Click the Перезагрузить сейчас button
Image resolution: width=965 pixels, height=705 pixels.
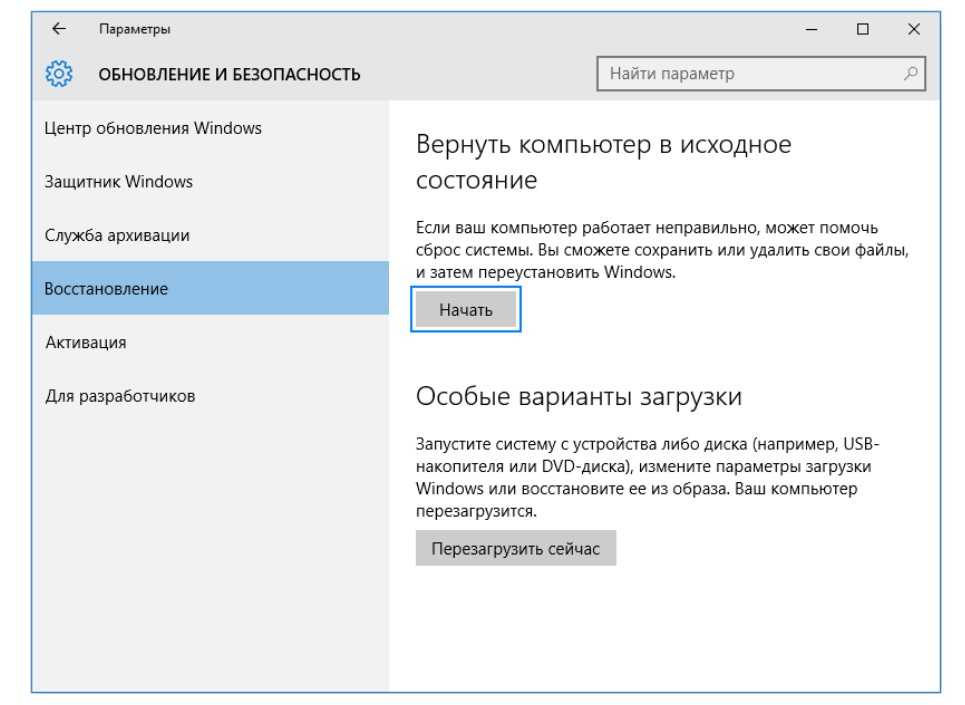515,549
